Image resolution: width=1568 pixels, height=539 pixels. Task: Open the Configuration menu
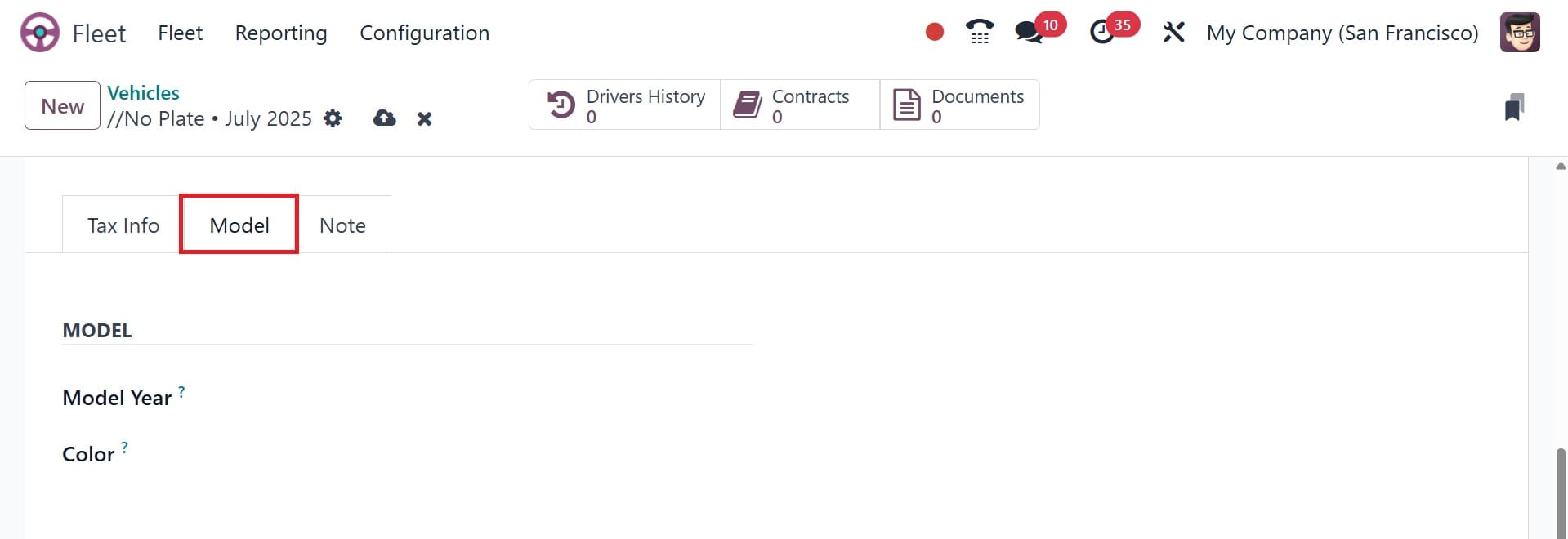[425, 33]
